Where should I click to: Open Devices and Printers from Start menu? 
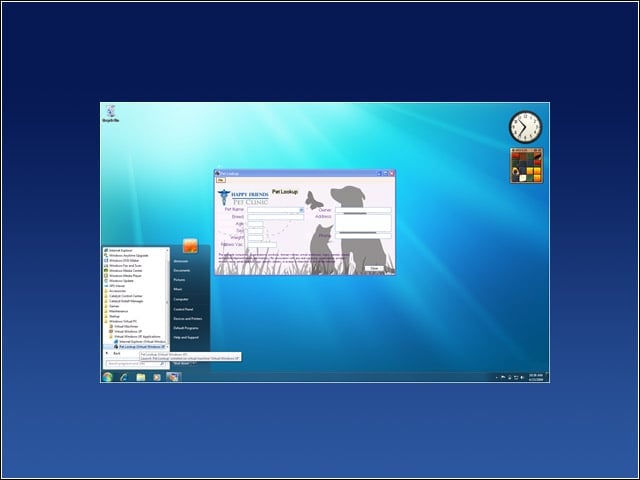coord(188,319)
